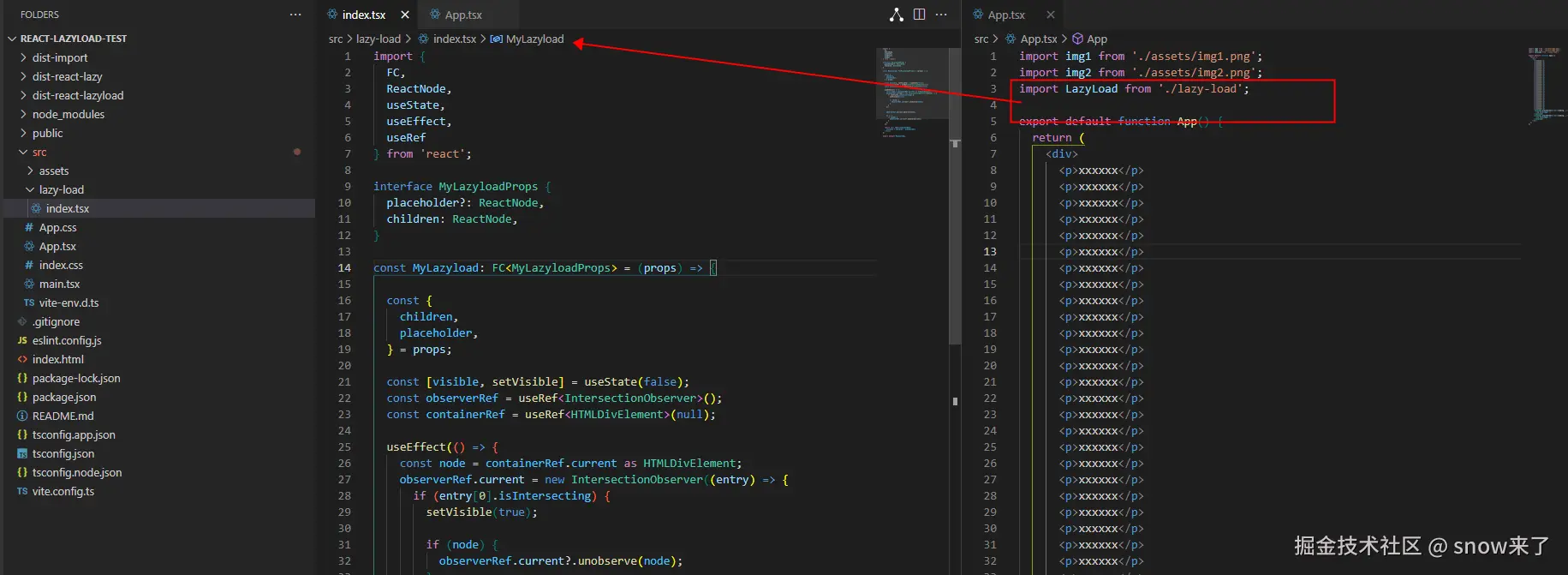Open the Folders panel more actions menu
The height and width of the screenshot is (575, 1568).
(x=295, y=15)
